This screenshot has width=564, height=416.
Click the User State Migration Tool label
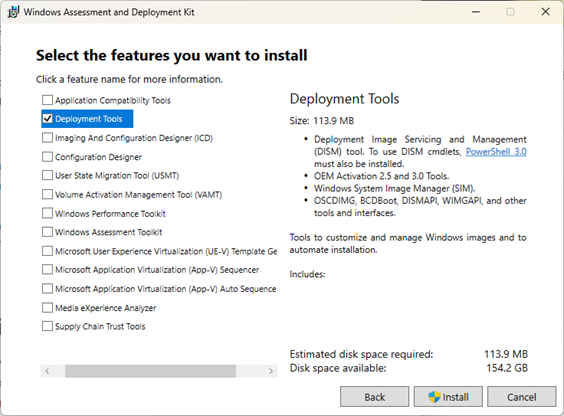117,176
